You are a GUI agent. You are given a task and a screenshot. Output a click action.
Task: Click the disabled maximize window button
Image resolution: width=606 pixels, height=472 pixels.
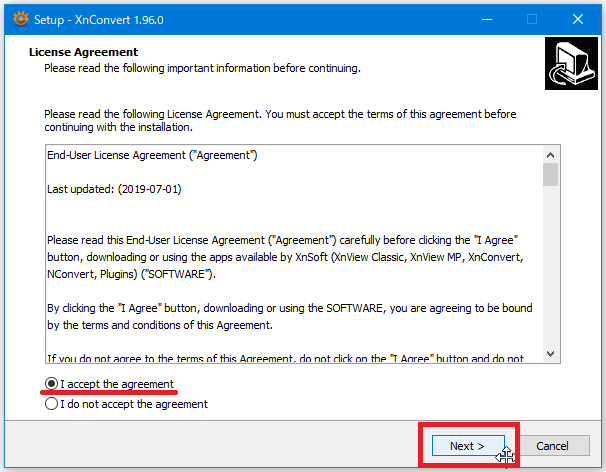tap(532, 19)
